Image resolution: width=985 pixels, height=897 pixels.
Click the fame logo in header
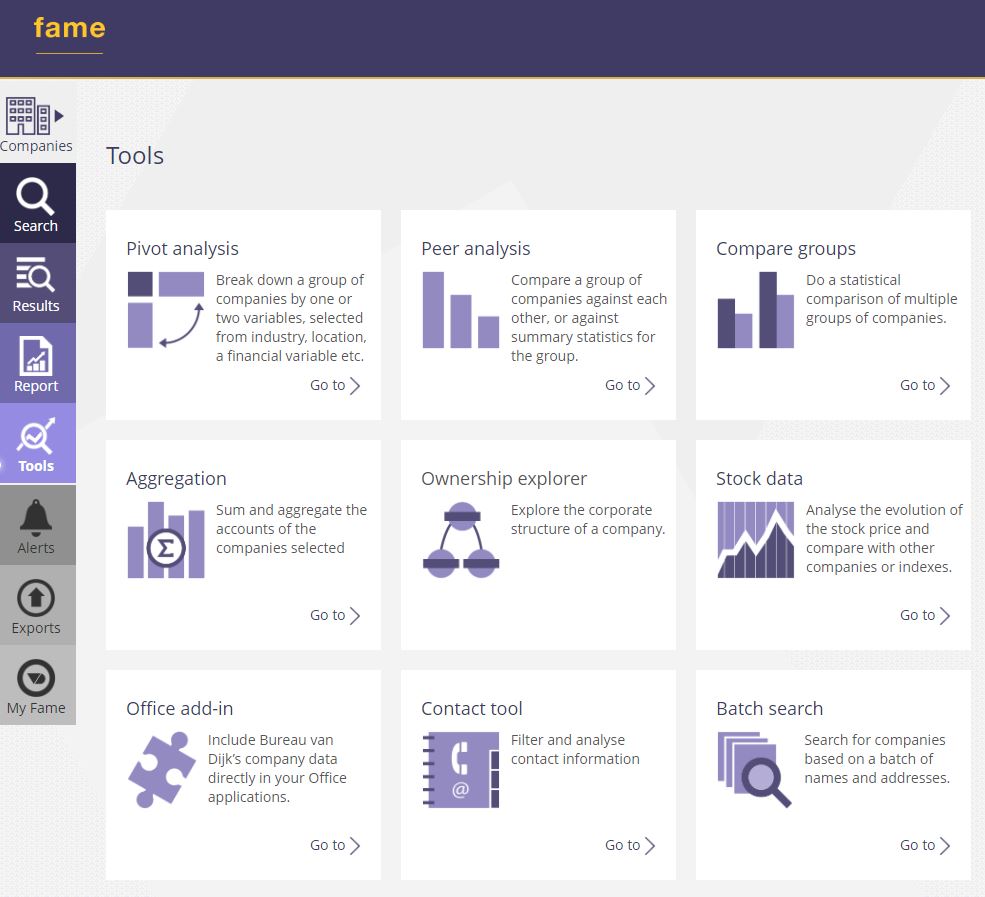coord(69,28)
